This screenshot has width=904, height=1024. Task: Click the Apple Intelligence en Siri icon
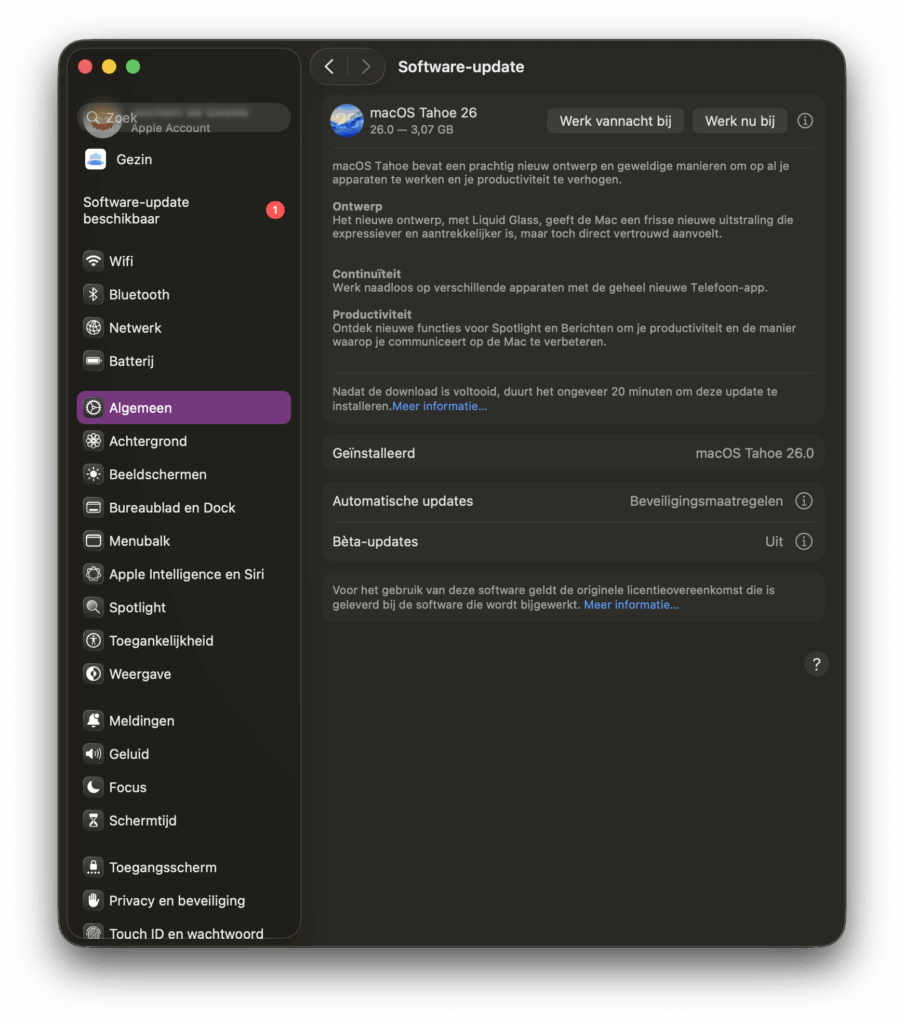pyautogui.click(x=93, y=574)
